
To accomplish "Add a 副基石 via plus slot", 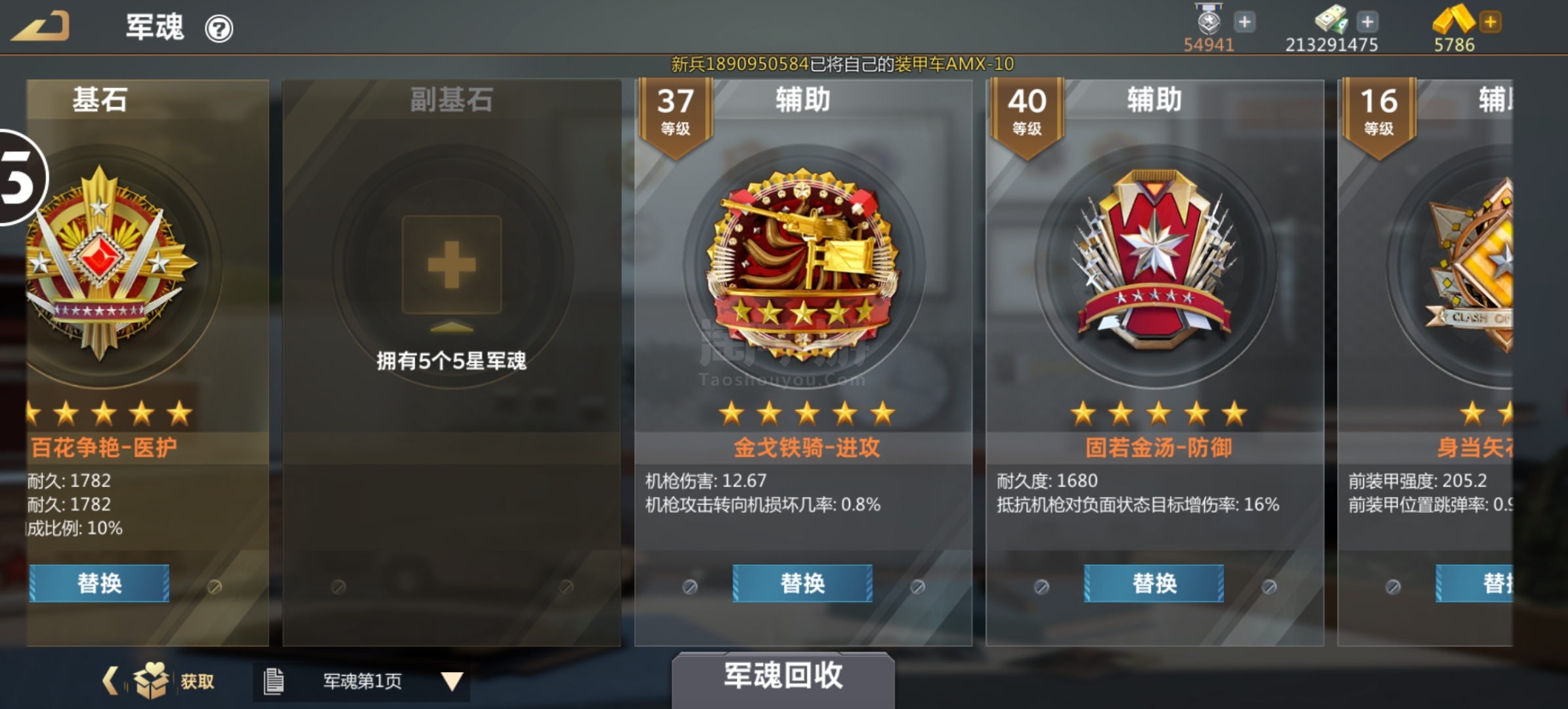I will (452, 265).
